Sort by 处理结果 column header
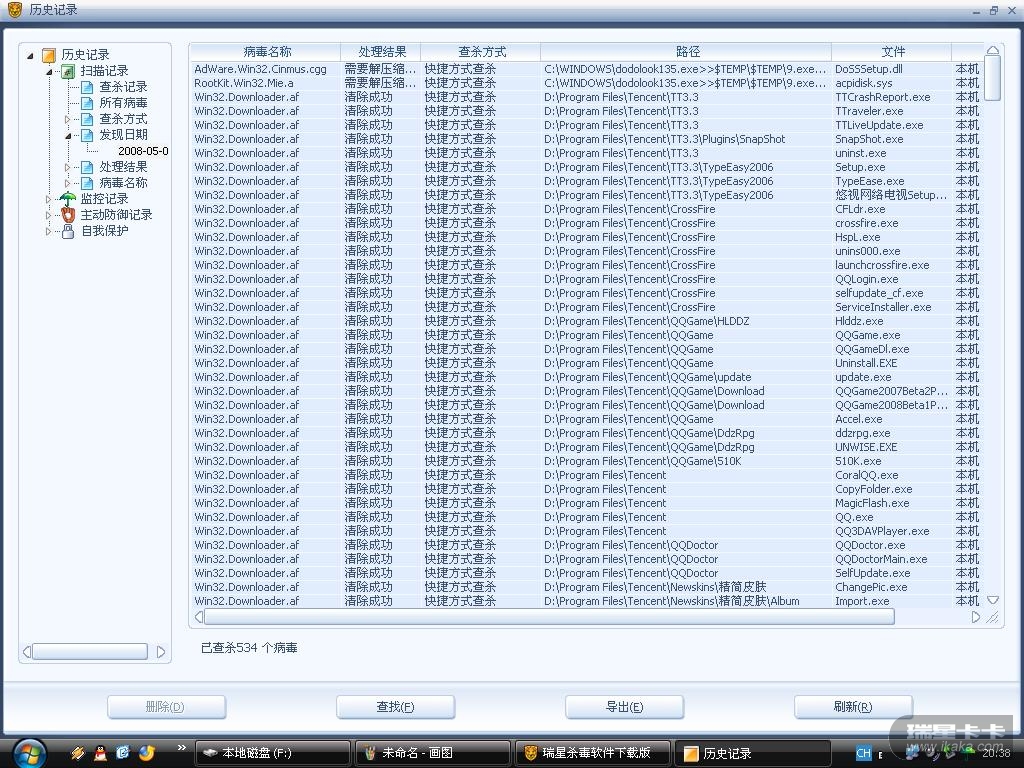Image resolution: width=1024 pixels, height=768 pixels. click(x=381, y=52)
